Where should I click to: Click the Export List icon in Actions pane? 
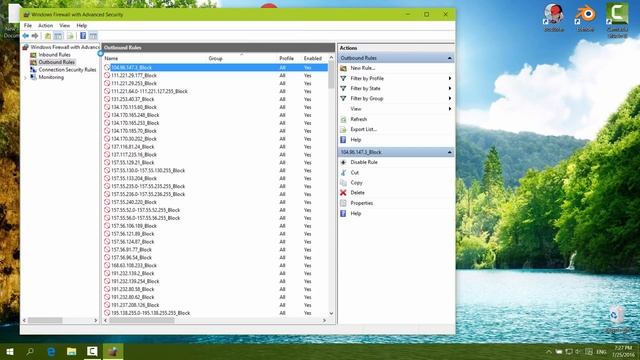343,129
